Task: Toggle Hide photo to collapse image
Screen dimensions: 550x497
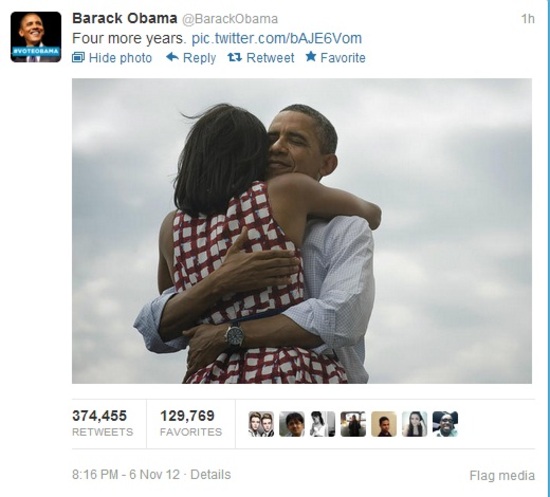Action: 112,58
